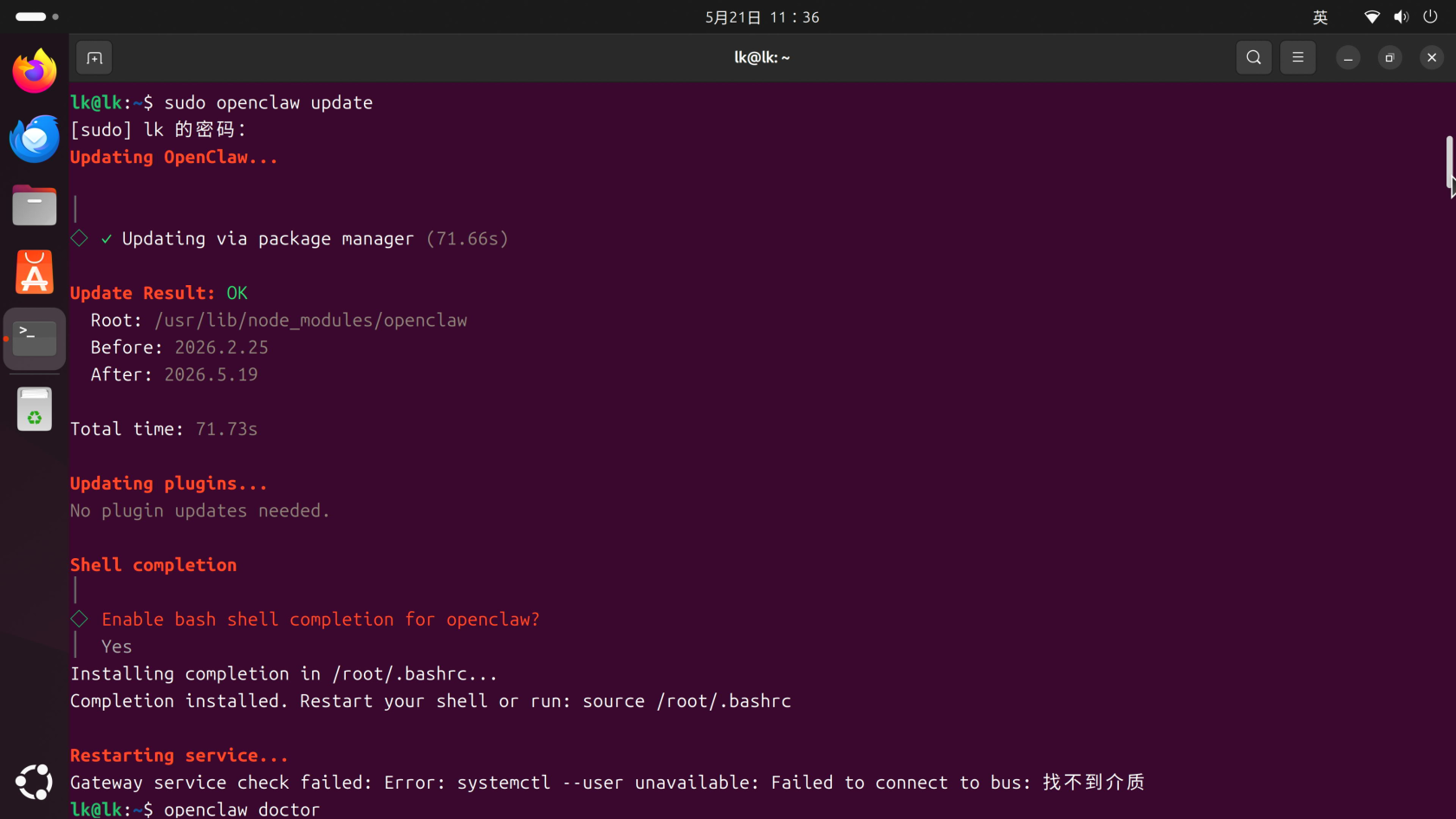Click the terminal title 'lk@lk: ~'
1456x819 pixels.
pyautogui.click(x=762, y=57)
